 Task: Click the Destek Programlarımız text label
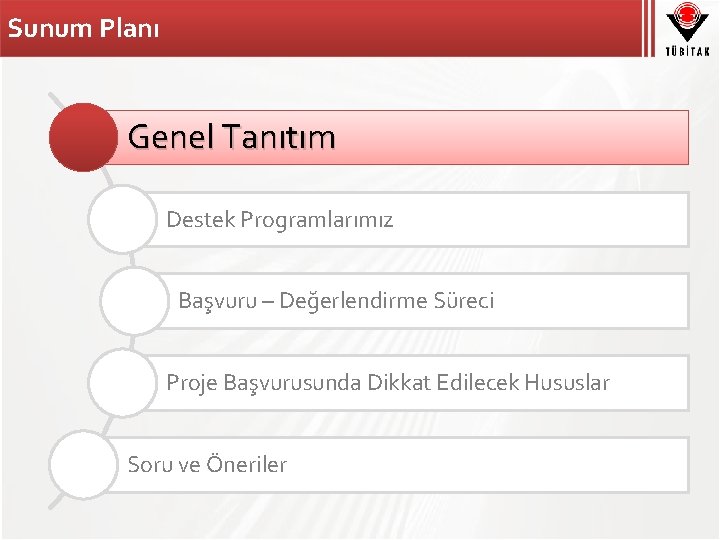click(280, 219)
